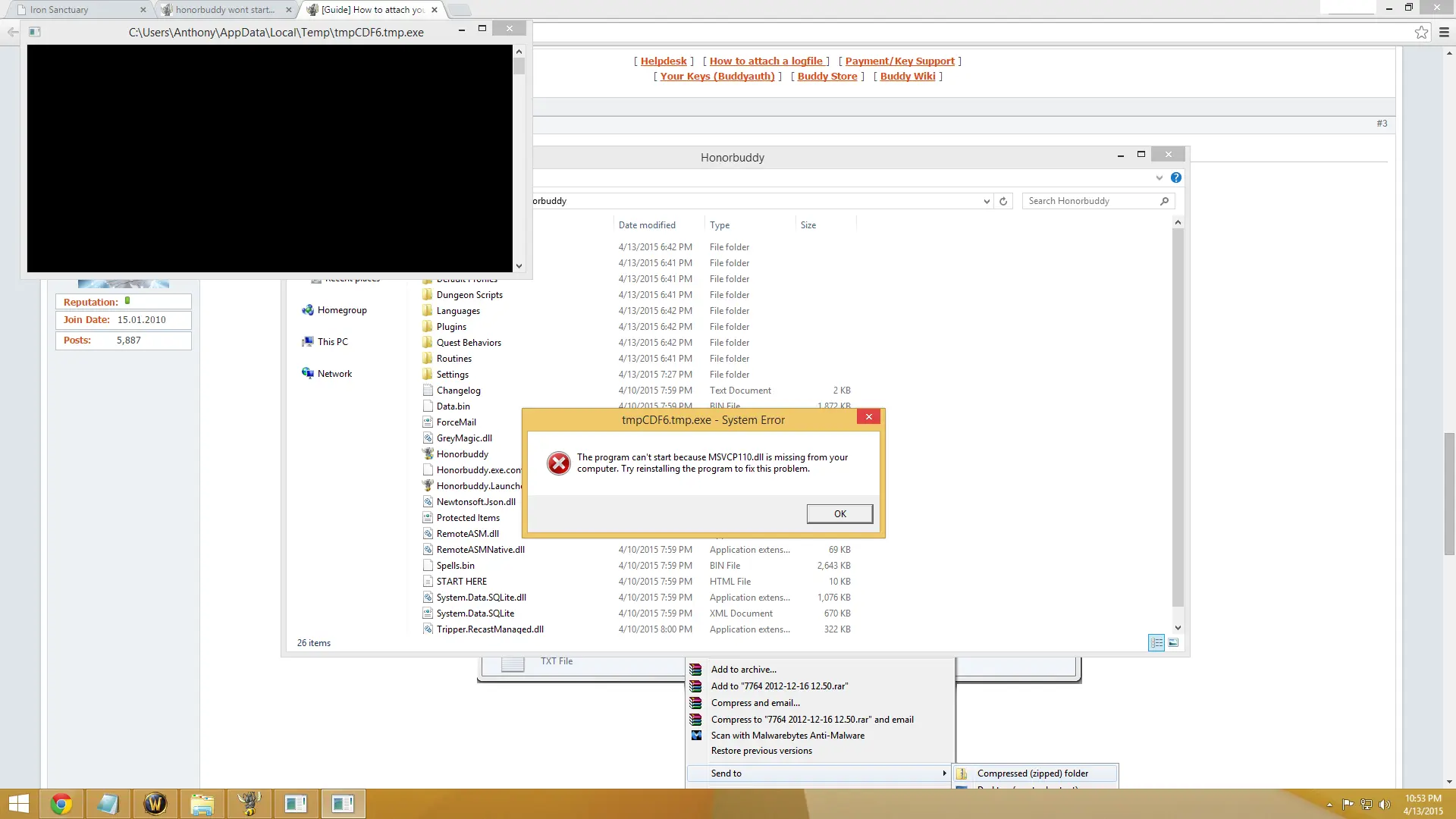Open the Payment/Key Support link
The width and height of the screenshot is (1456, 819).
900,61
